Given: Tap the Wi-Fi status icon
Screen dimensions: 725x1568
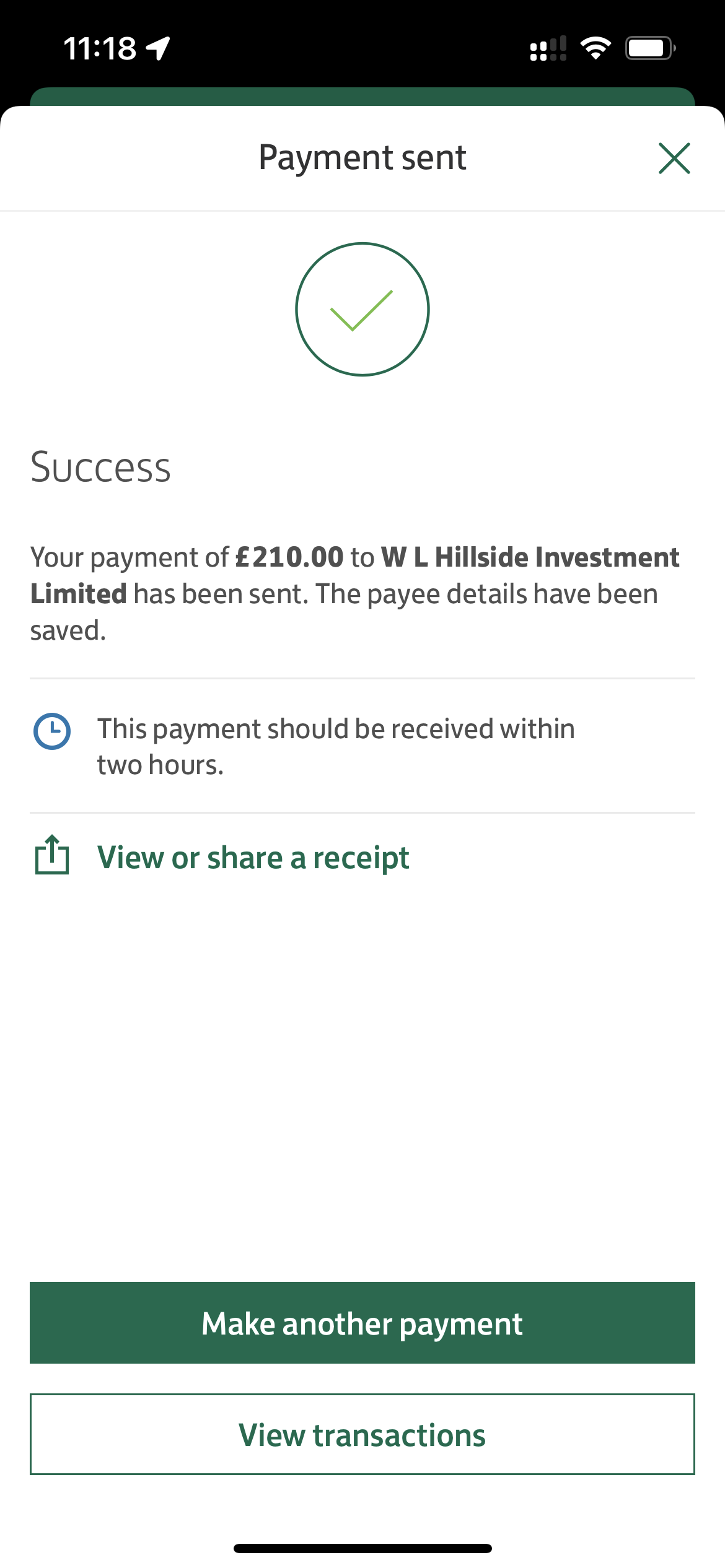Looking at the screenshot, I should coord(595,48).
